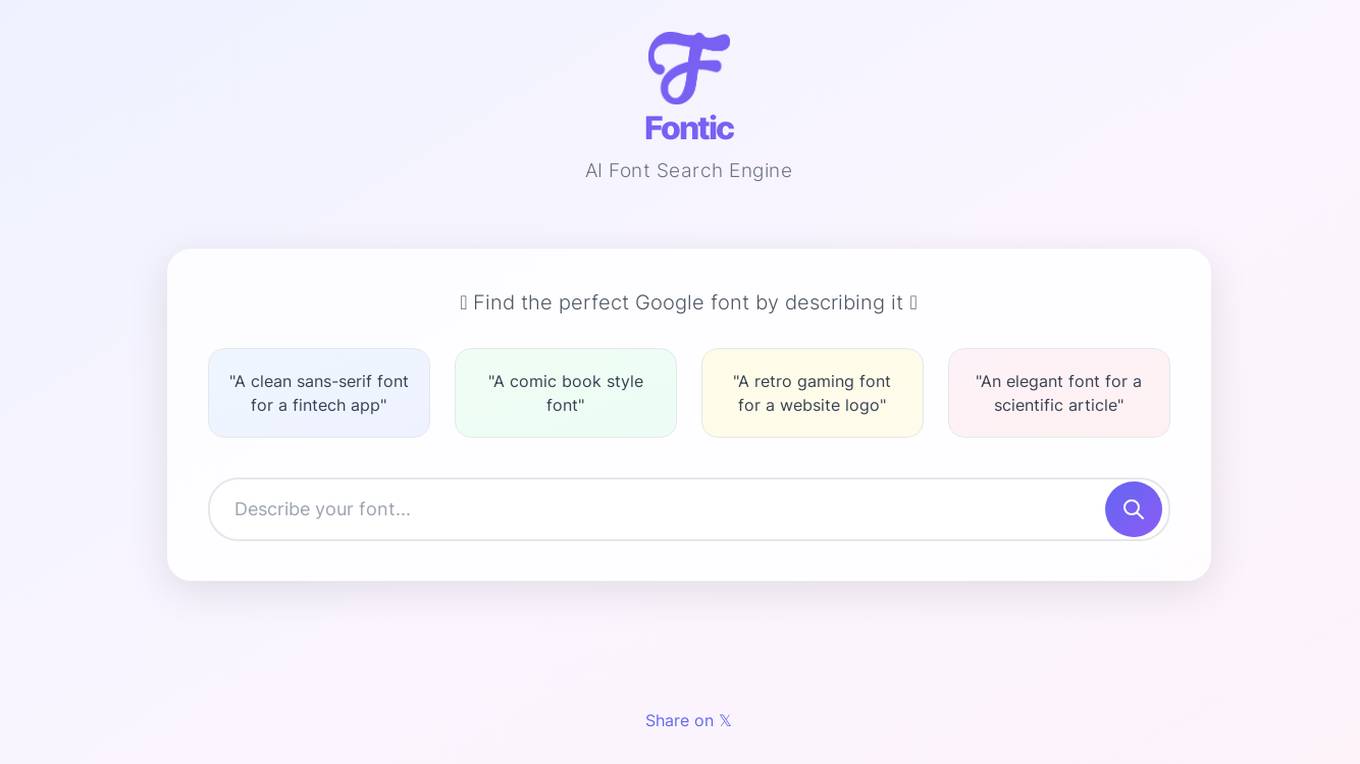Click the emoji glyph after "describing it"

[914, 303]
